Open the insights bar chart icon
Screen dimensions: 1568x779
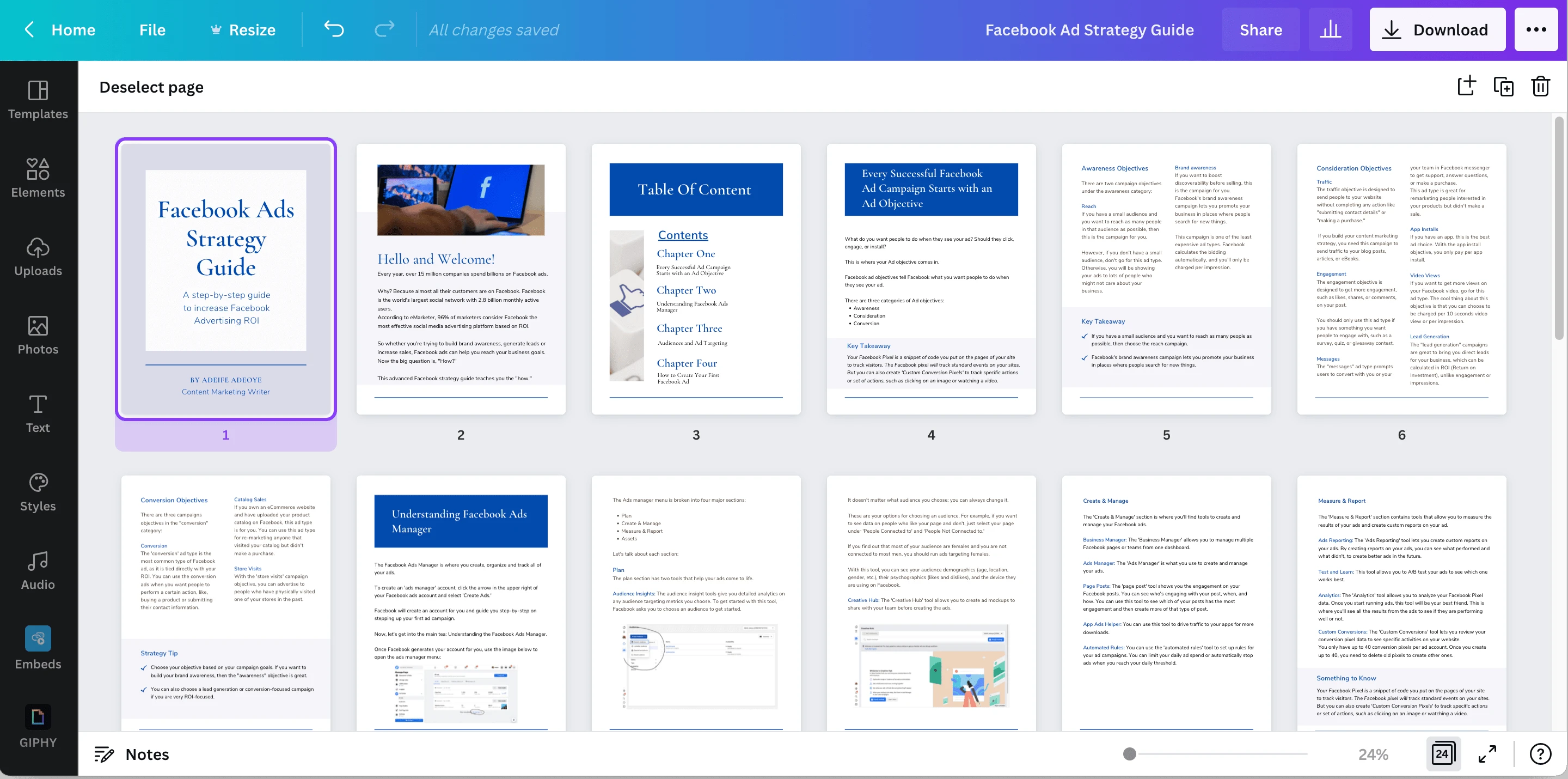coord(1331,29)
